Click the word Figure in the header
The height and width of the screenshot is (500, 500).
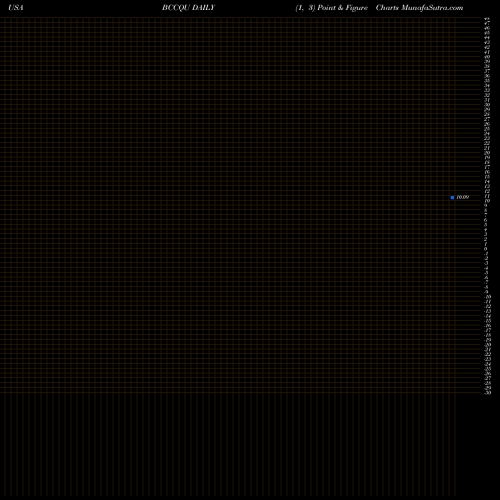pyautogui.click(x=356, y=8)
